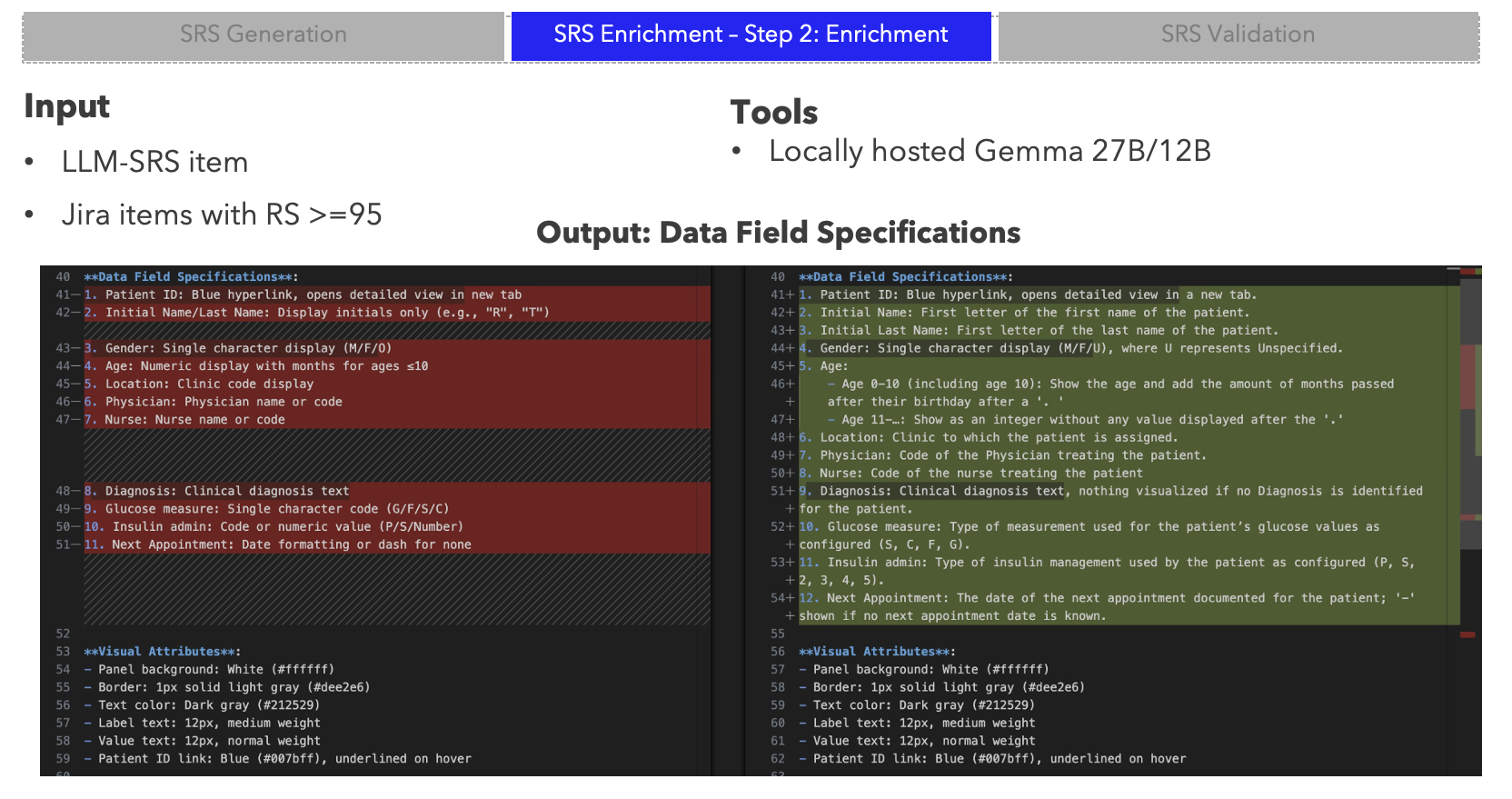Viewport: 1512px width, 799px height.
Task: Click the minus marker beside left line 48
Action: pyautogui.click(x=76, y=491)
